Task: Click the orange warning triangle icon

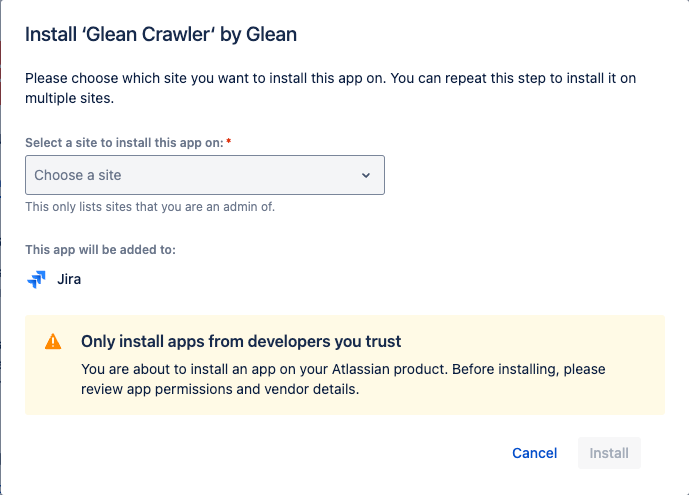Action: click(x=53, y=341)
